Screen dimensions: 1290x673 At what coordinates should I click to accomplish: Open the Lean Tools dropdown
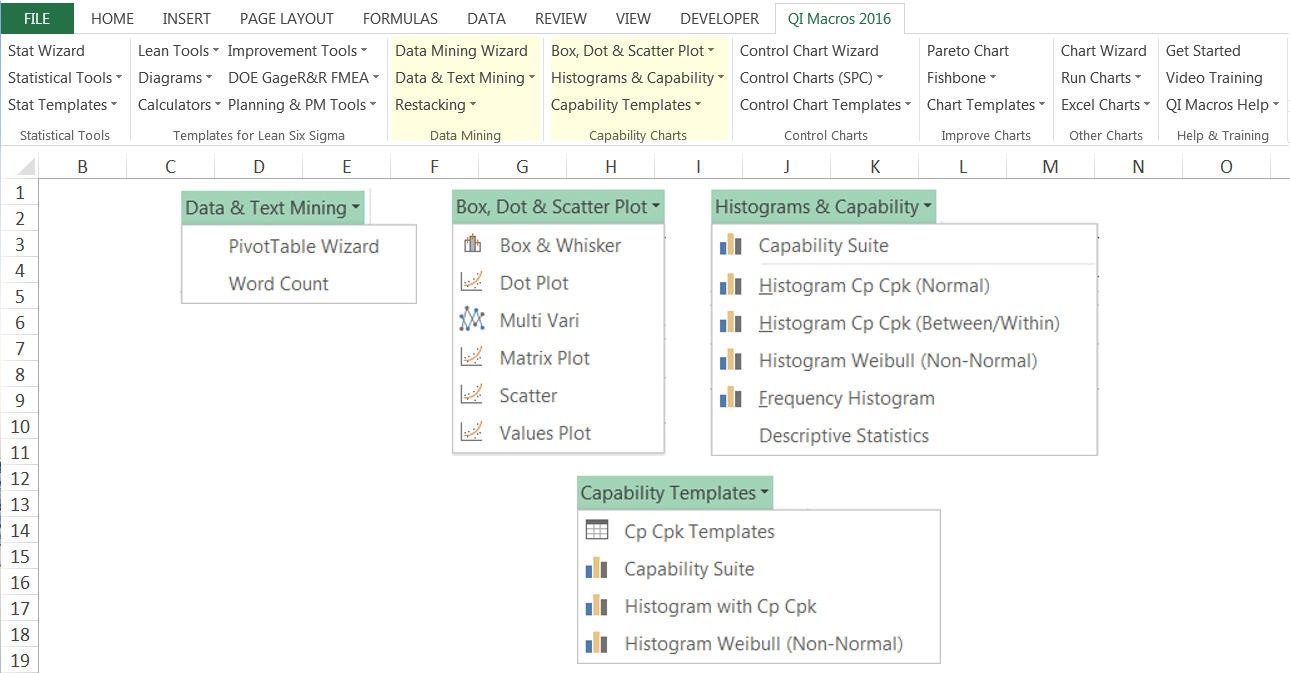(x=178, y=51)
